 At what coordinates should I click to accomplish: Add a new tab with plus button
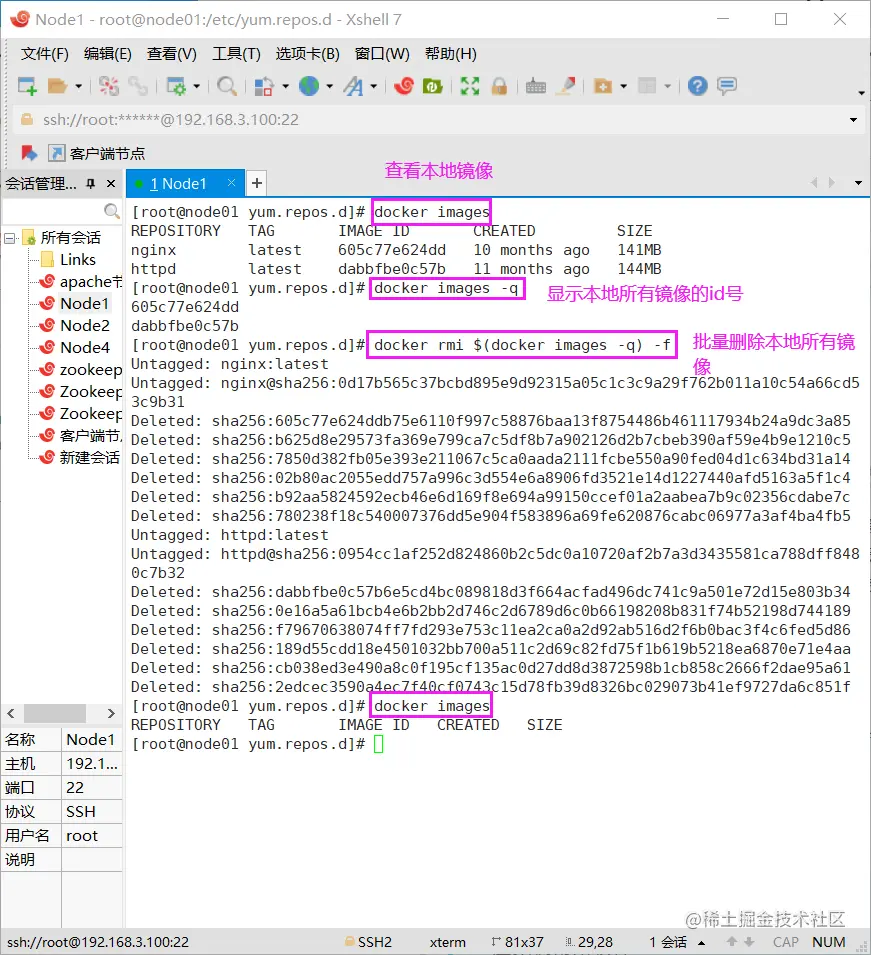(x=257, y=183)
